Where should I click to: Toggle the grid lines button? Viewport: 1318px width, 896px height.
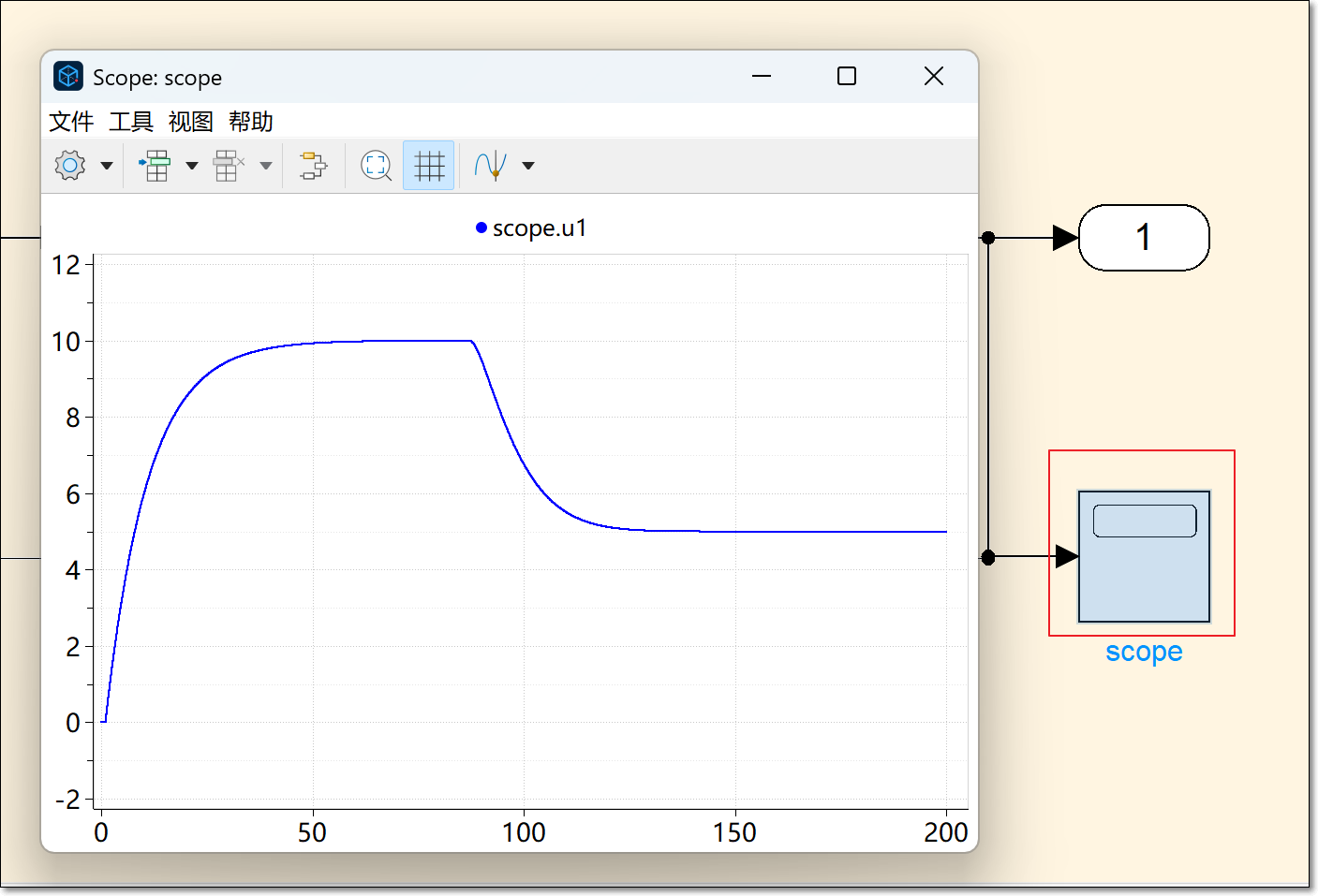point(429,166)
